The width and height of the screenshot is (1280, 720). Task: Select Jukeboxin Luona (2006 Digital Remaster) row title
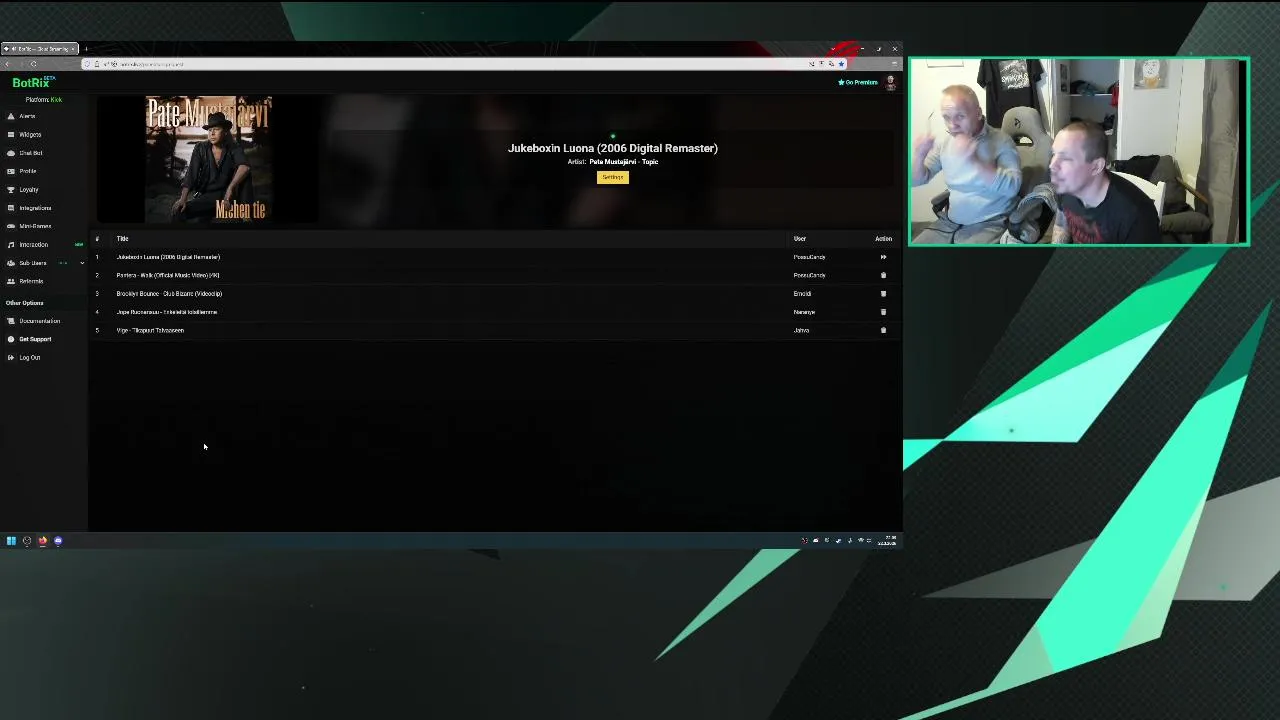pyautogui.click(x=168, y=257)
